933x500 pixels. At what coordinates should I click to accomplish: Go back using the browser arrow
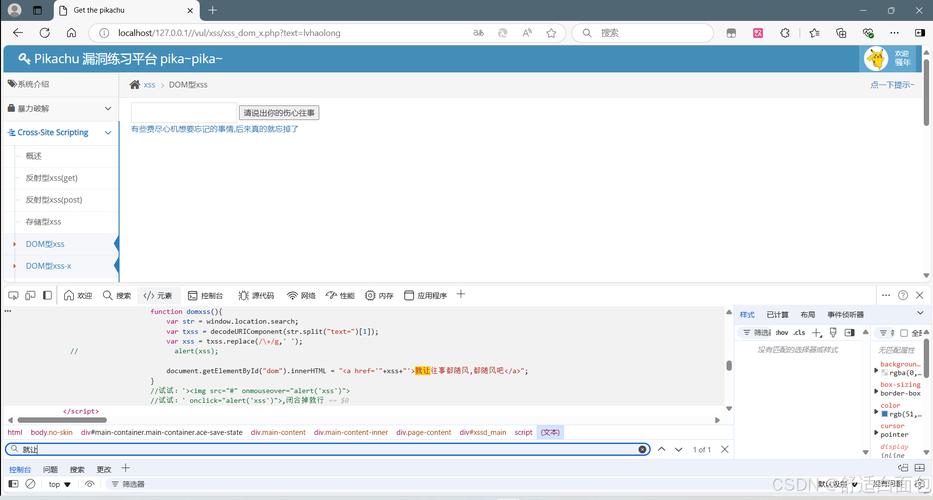(18, 33)
